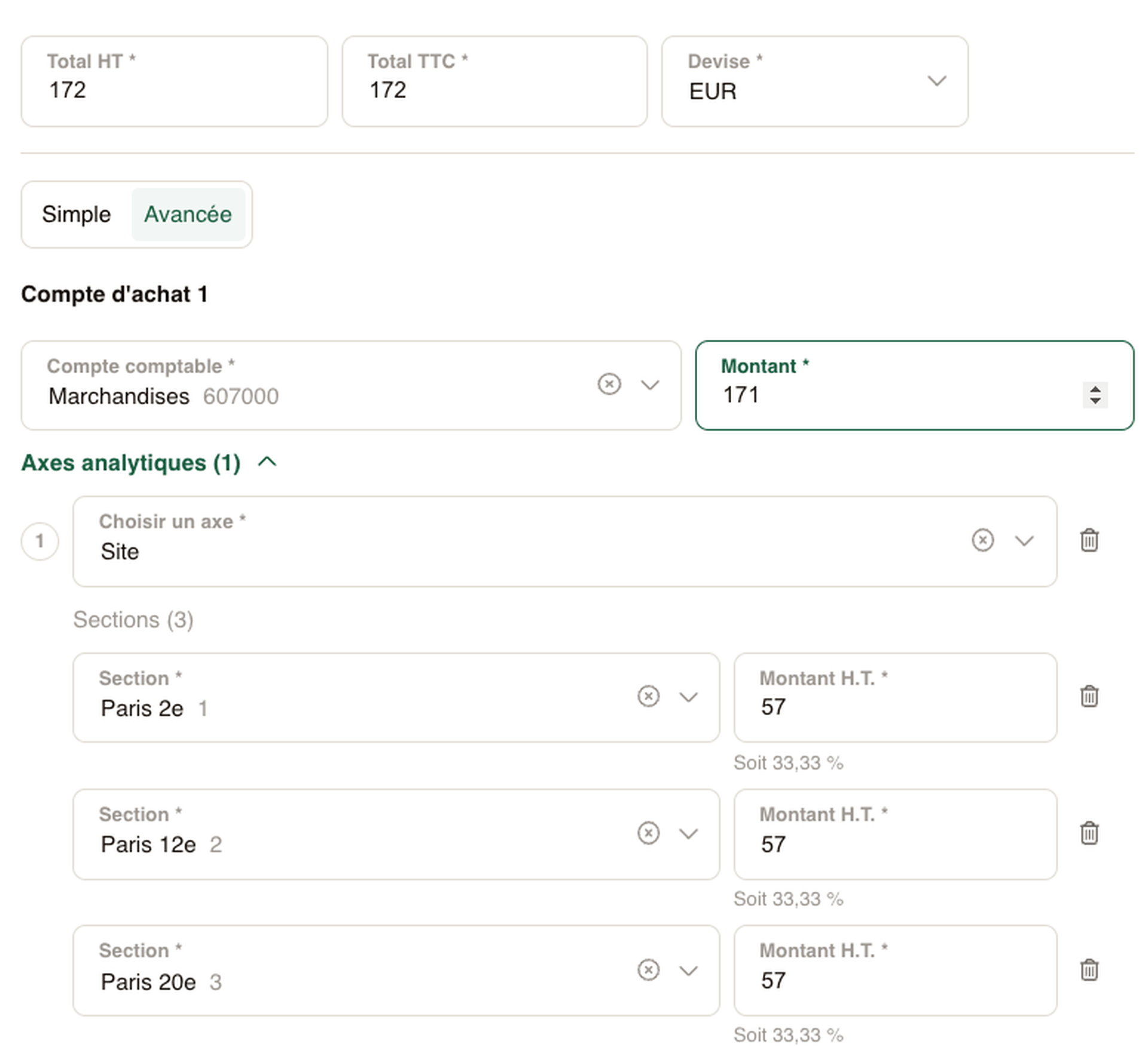Delete the Paris 12e section row
Screen dimensions: 1148x1046
coord(1089,832)
